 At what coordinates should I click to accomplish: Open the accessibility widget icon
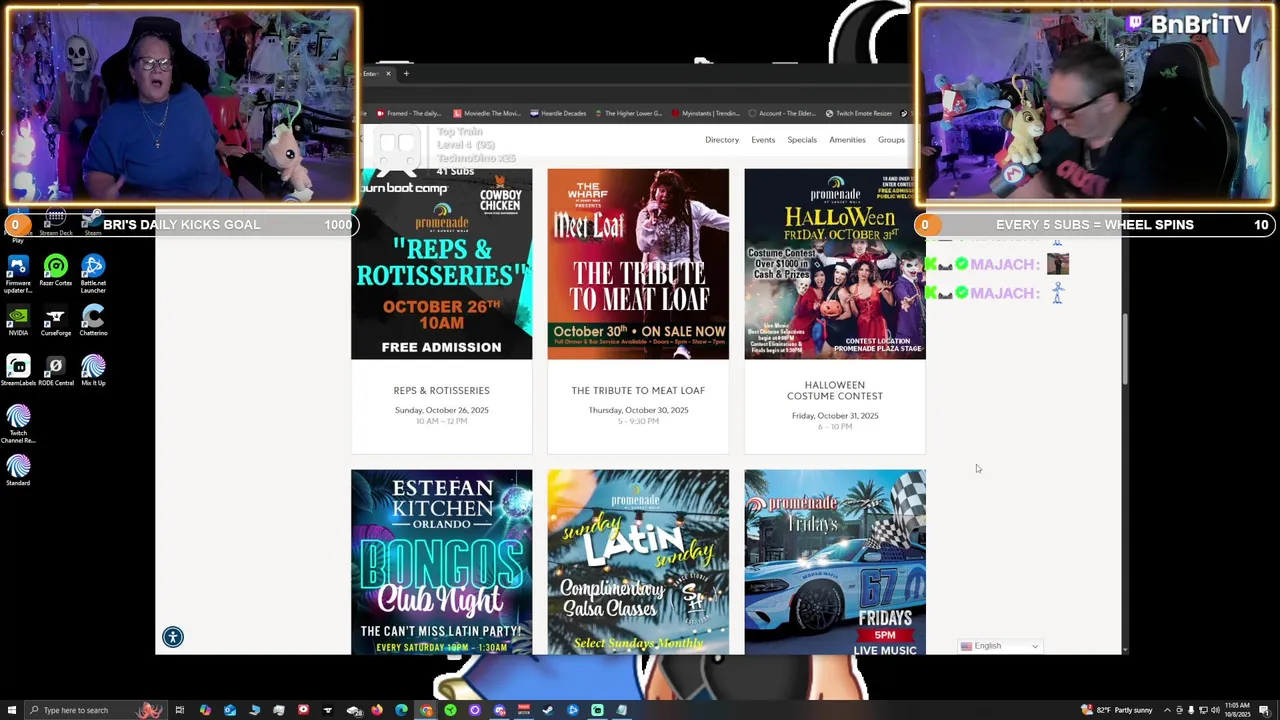(173, 637)
